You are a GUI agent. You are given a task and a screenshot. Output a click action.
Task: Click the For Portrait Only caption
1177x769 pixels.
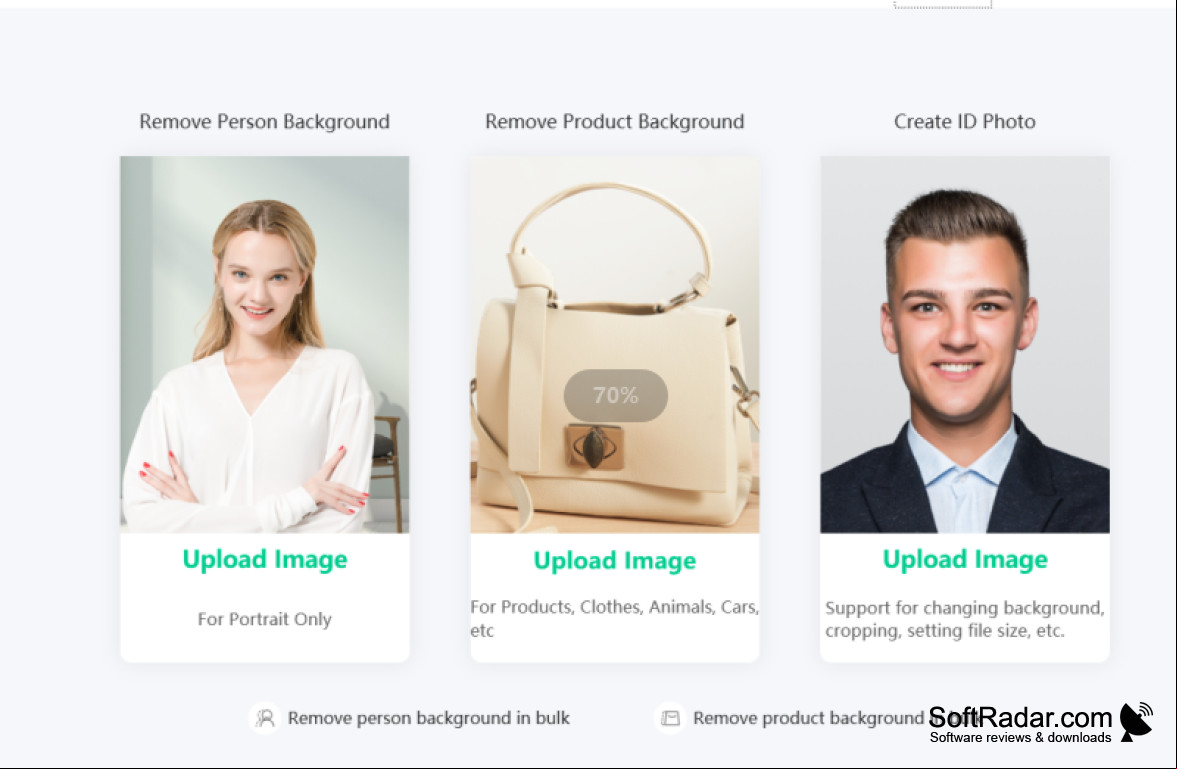264,619
